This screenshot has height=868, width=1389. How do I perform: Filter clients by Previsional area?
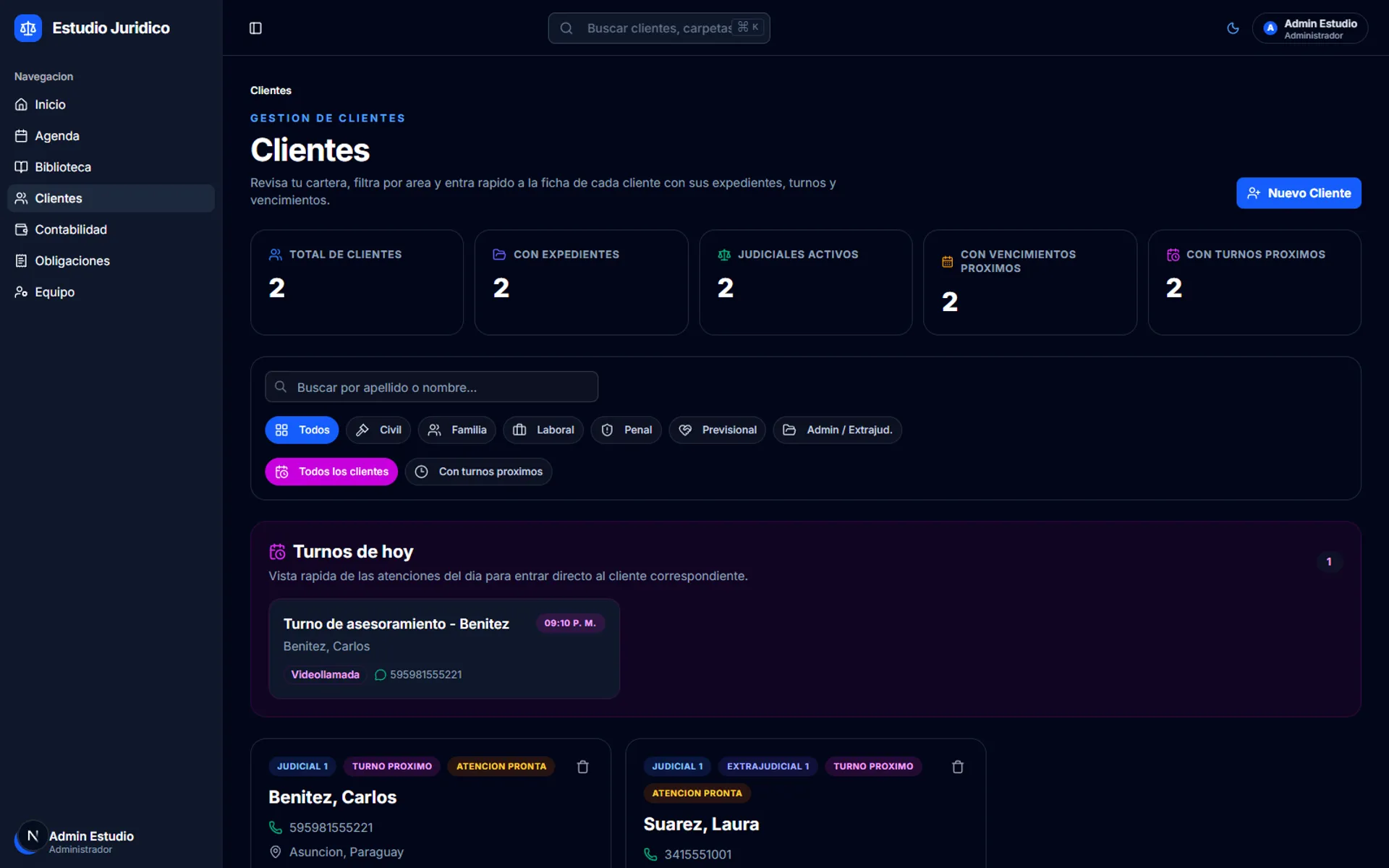717,430
